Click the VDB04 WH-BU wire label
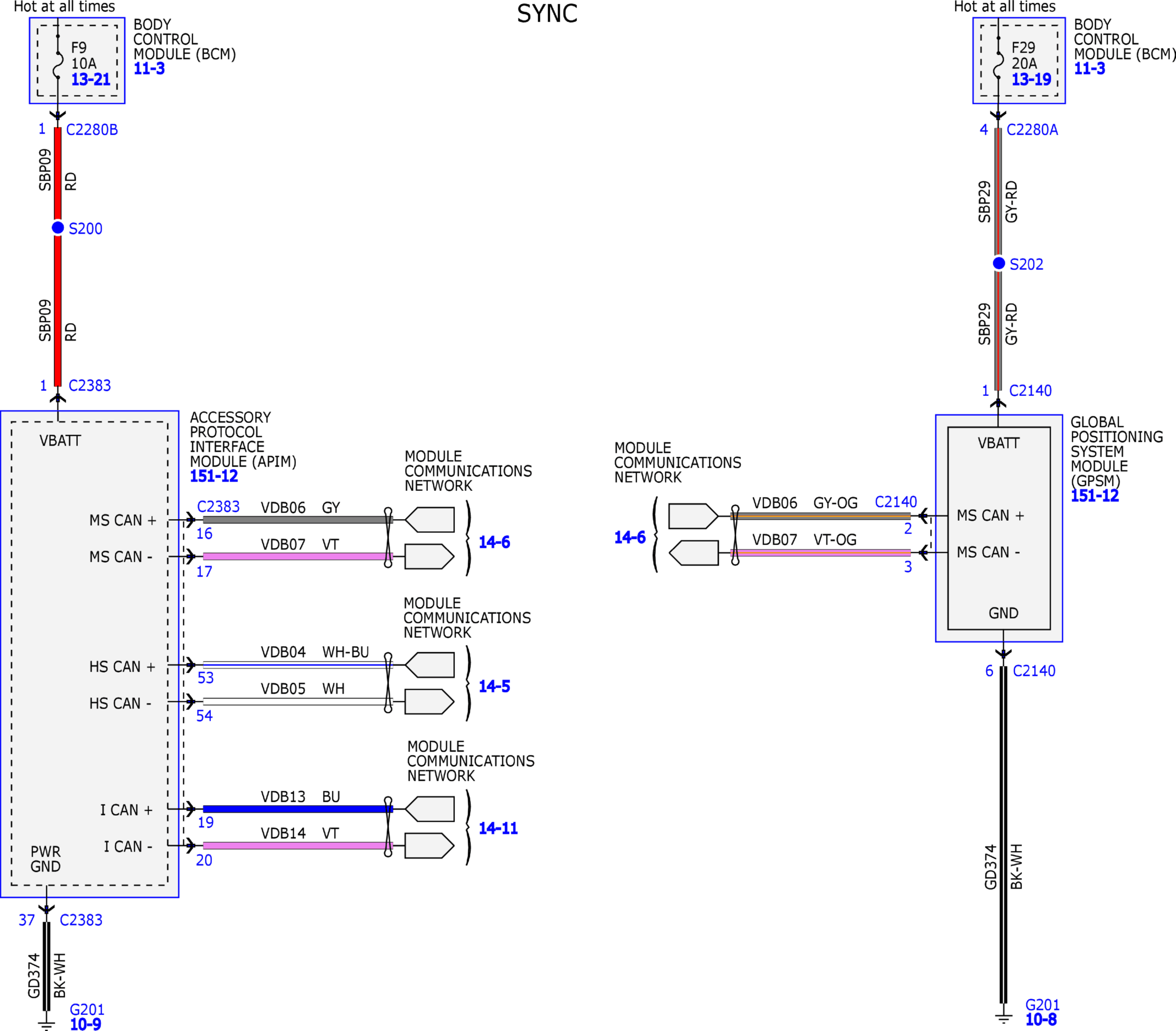The image size is (1176, 1031). (x=315, y=652)
